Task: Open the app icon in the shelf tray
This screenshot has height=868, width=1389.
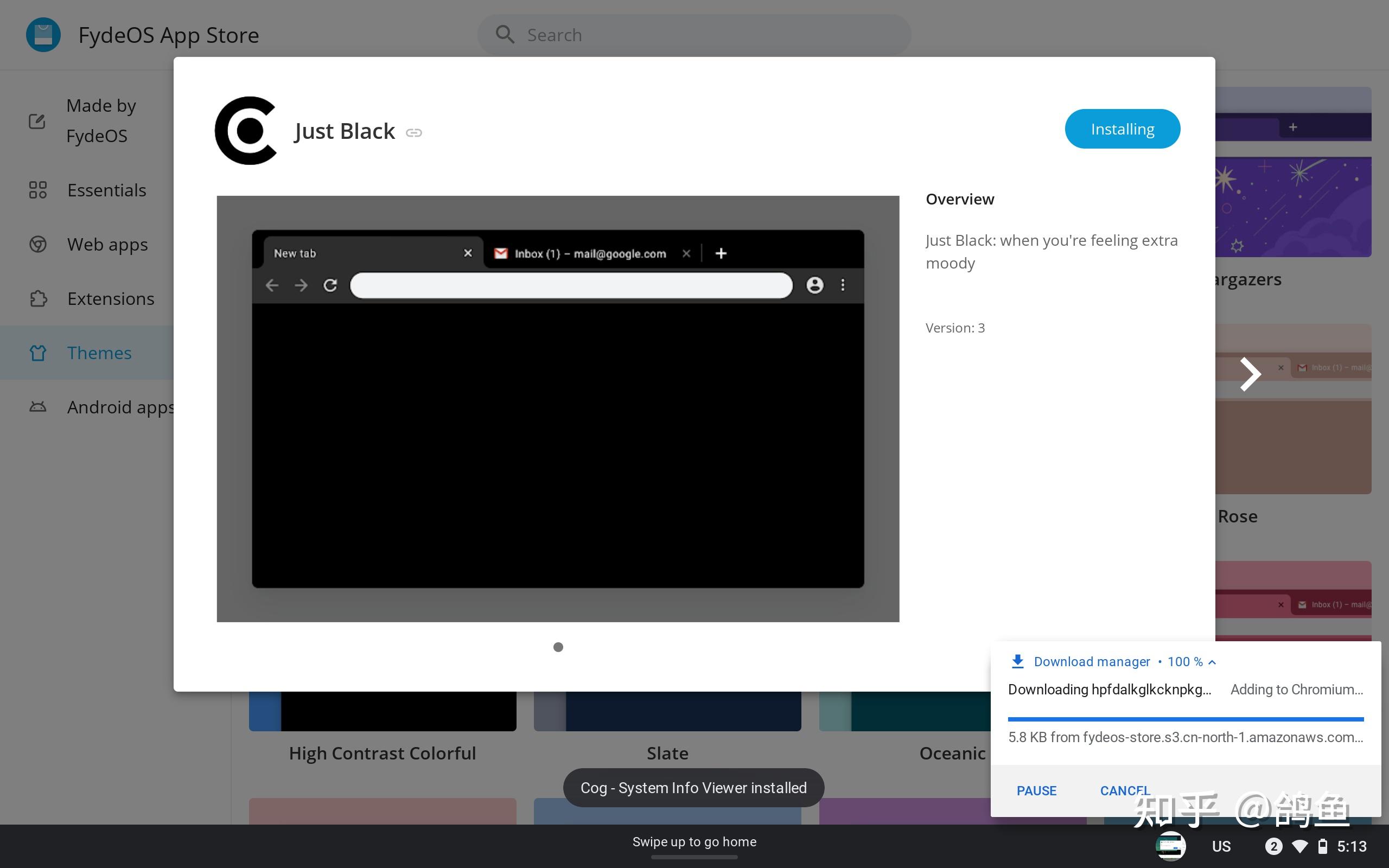Action: [x=1170, y=846]
